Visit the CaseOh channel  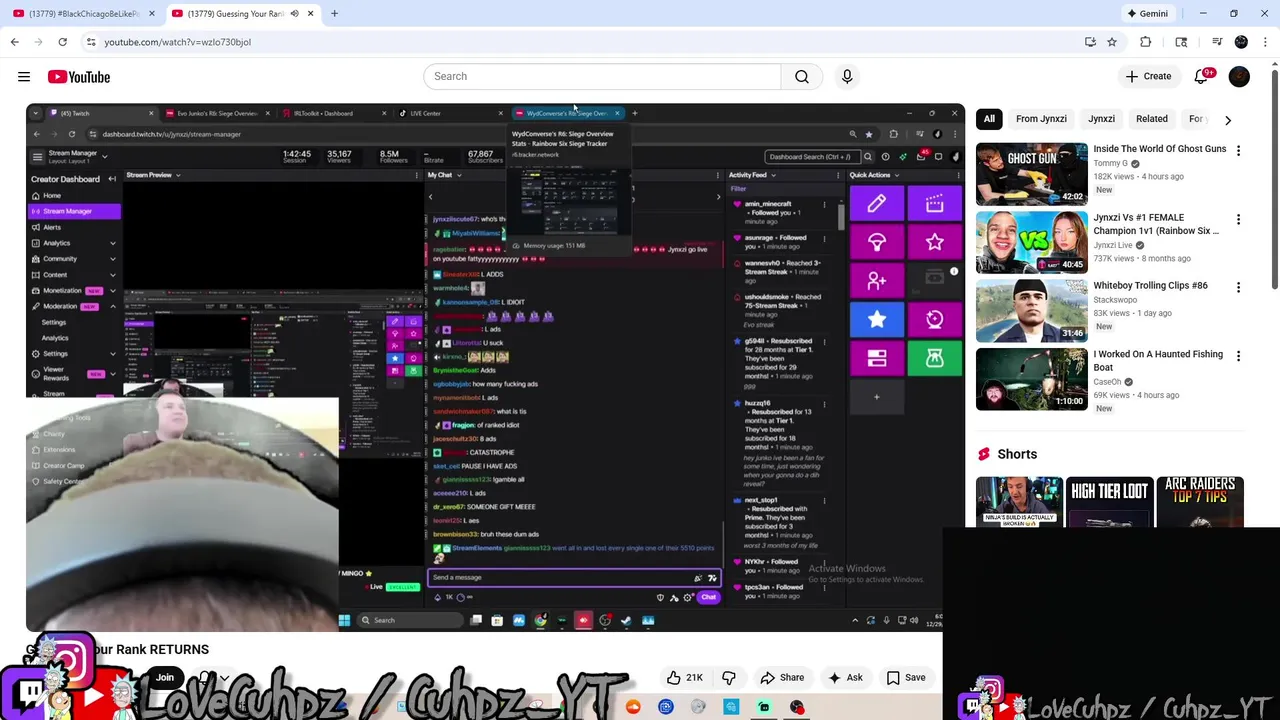(1108, 382)
